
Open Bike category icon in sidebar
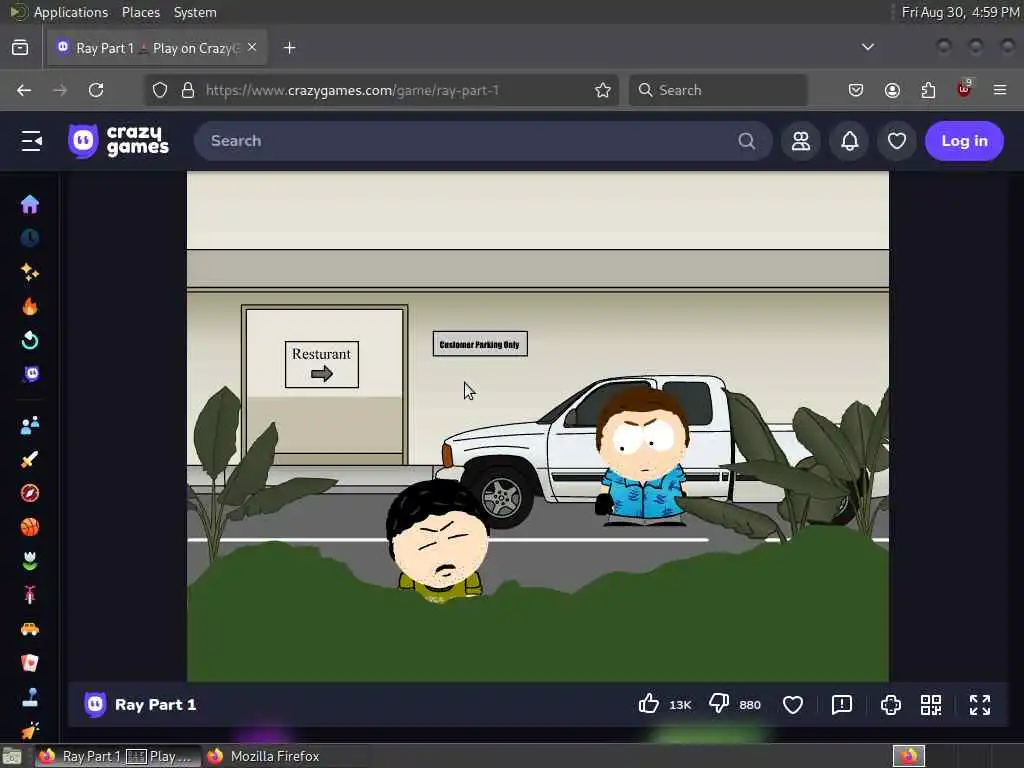coord(29,595)
